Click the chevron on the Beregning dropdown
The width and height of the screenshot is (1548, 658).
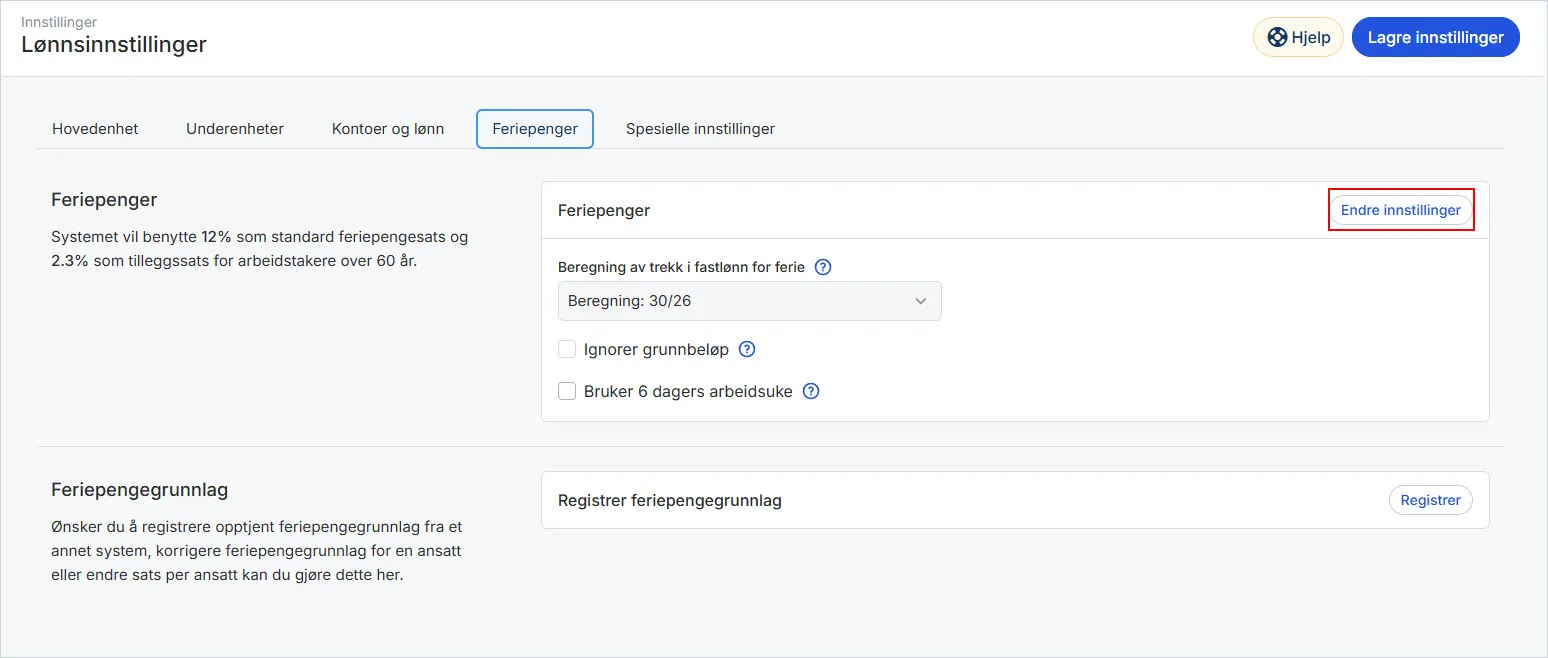[x=920, y=300]
